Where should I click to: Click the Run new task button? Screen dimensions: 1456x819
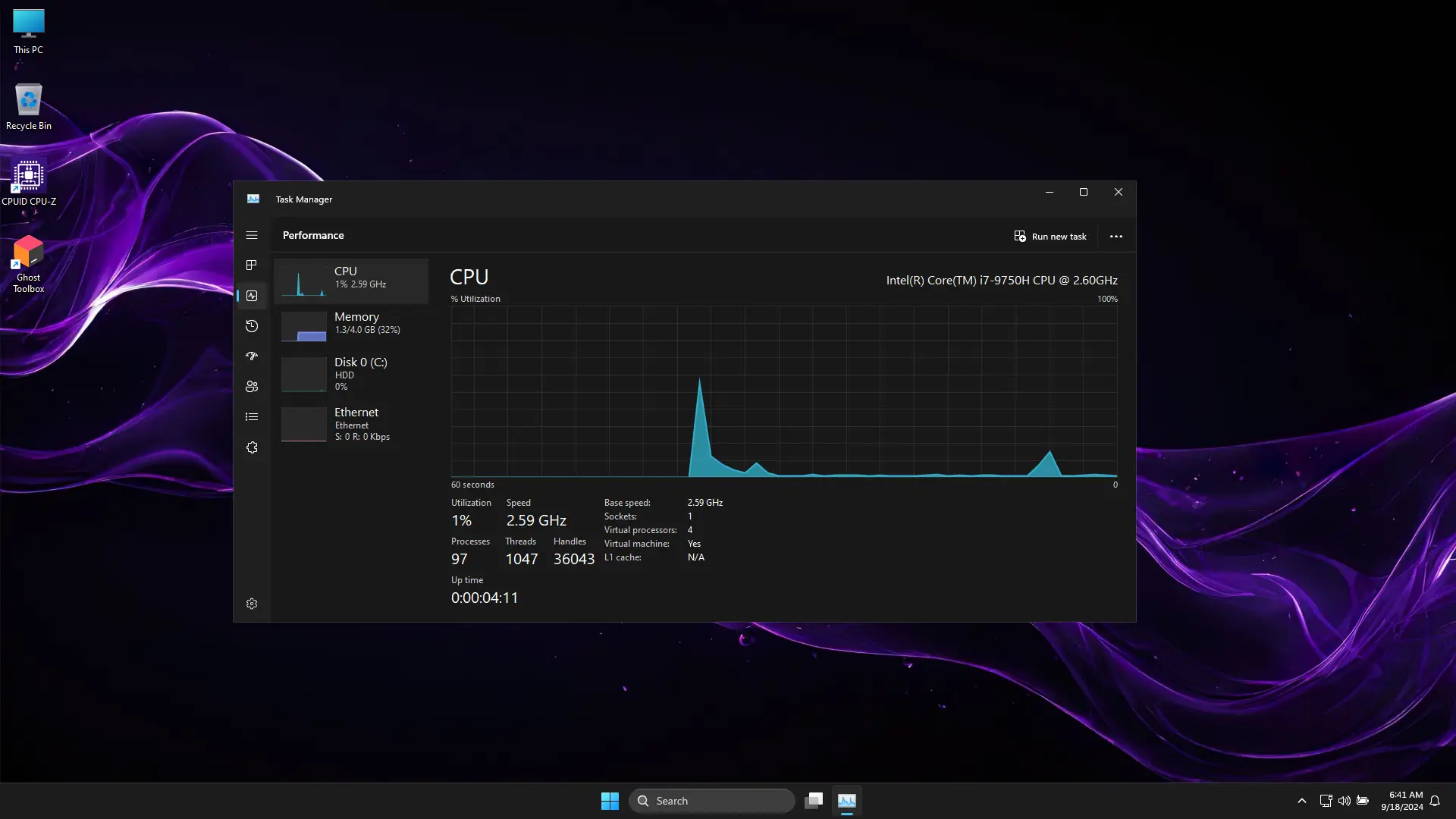[1050, 237]
